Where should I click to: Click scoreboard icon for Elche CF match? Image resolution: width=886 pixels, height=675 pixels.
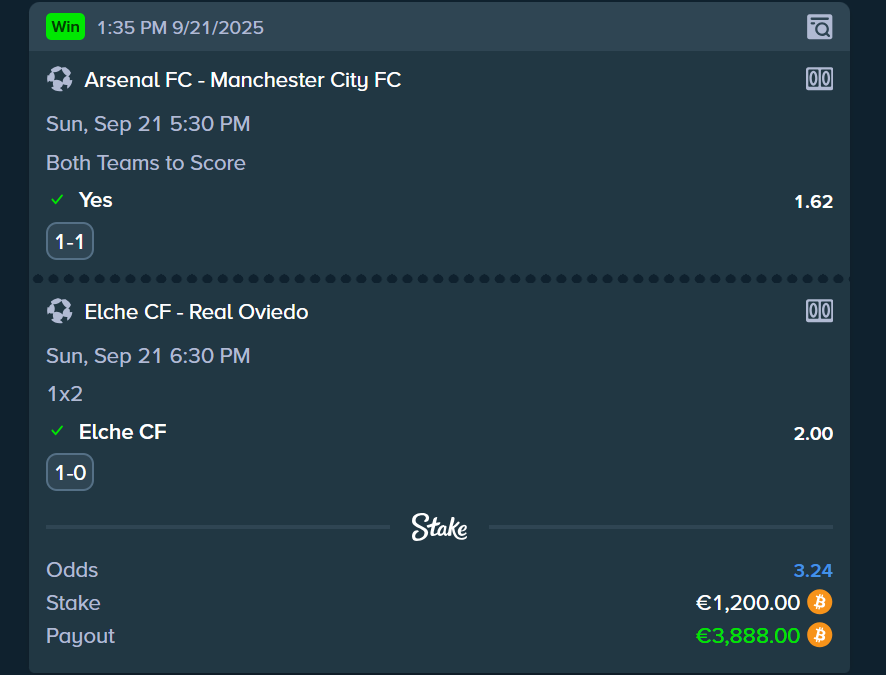tap(819, 311)
